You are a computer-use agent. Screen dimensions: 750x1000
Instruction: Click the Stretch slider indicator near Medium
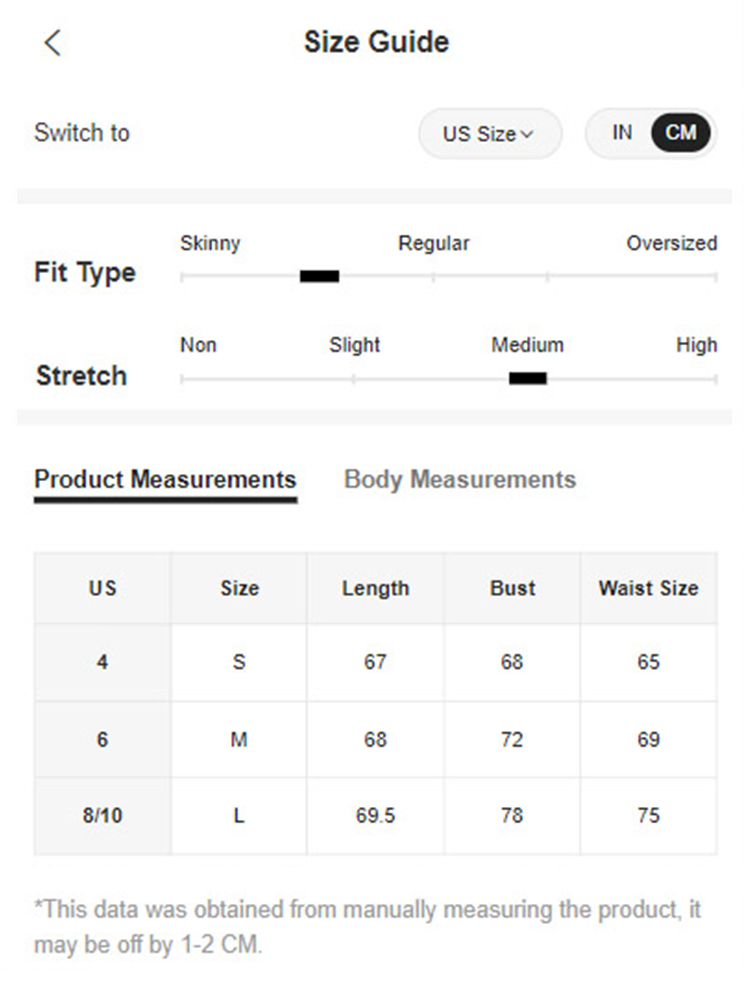click(x=528, y=377)
